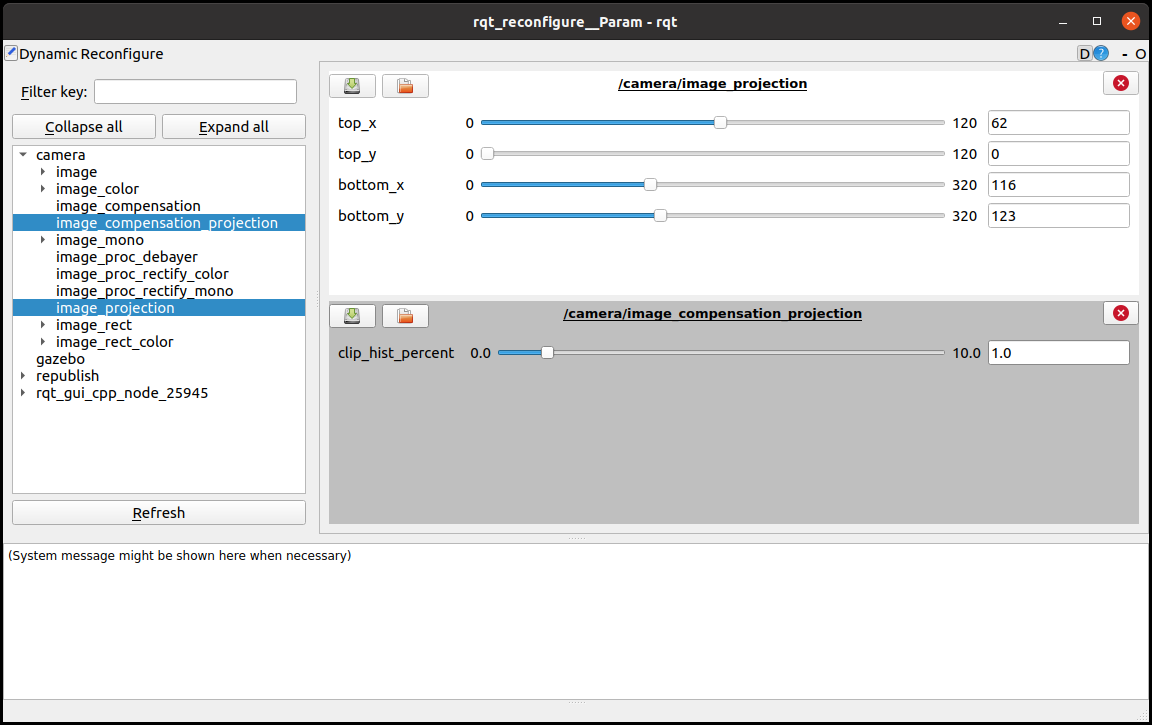Image resolution: width=1152 pixels, height=725 pixels.
Task: Select image_proc_debayer in the node tree
Action: [x=127, y=257]
